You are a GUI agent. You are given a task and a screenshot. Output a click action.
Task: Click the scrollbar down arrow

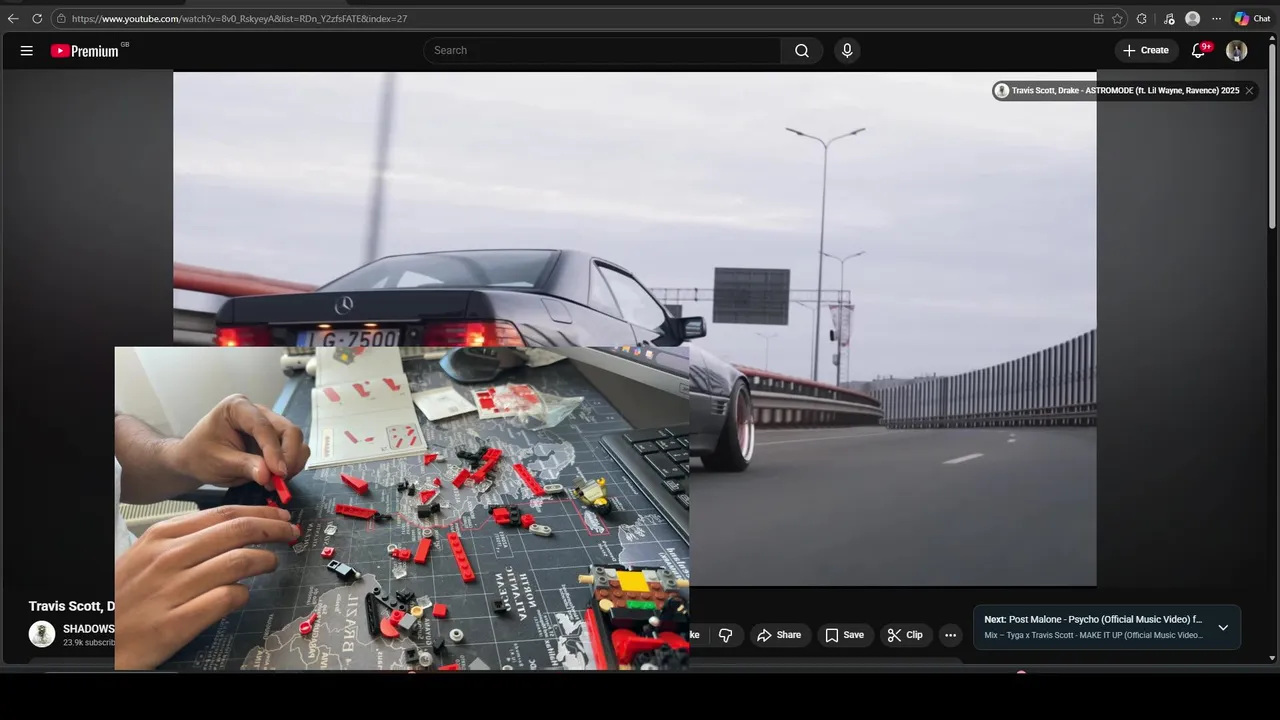1272,658
